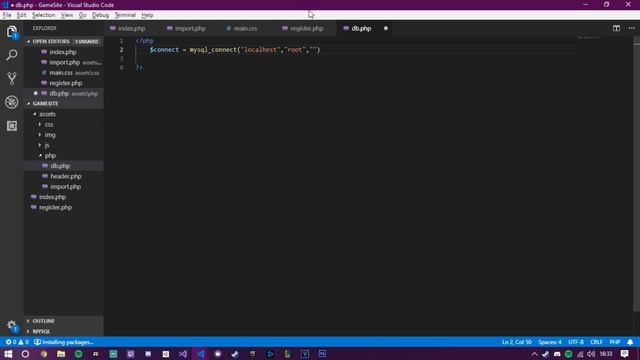Open register.php in GAMESITE tree root

tap(64, 207)
